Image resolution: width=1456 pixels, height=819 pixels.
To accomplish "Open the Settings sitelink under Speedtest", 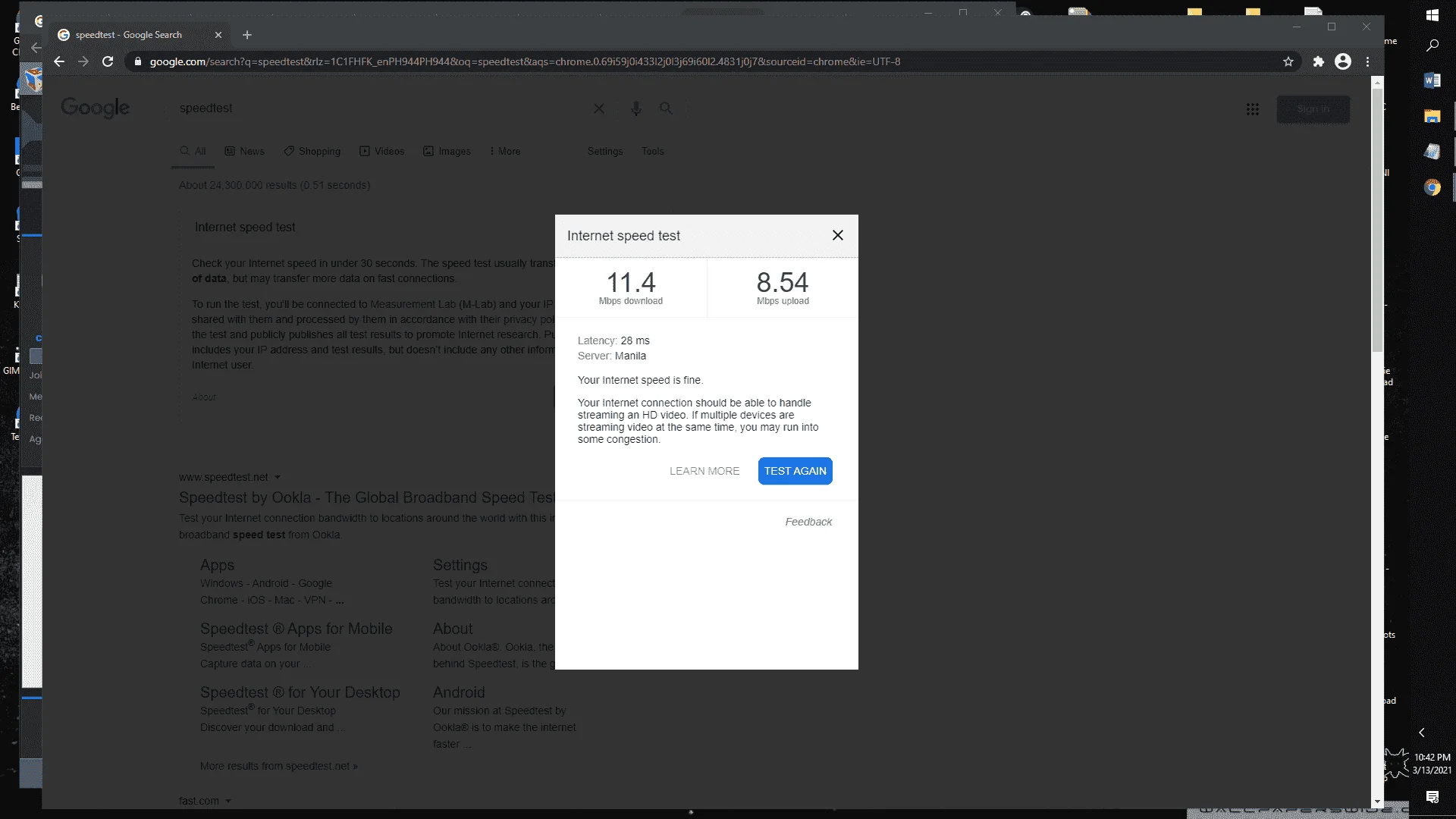I will tap(460, 565).
